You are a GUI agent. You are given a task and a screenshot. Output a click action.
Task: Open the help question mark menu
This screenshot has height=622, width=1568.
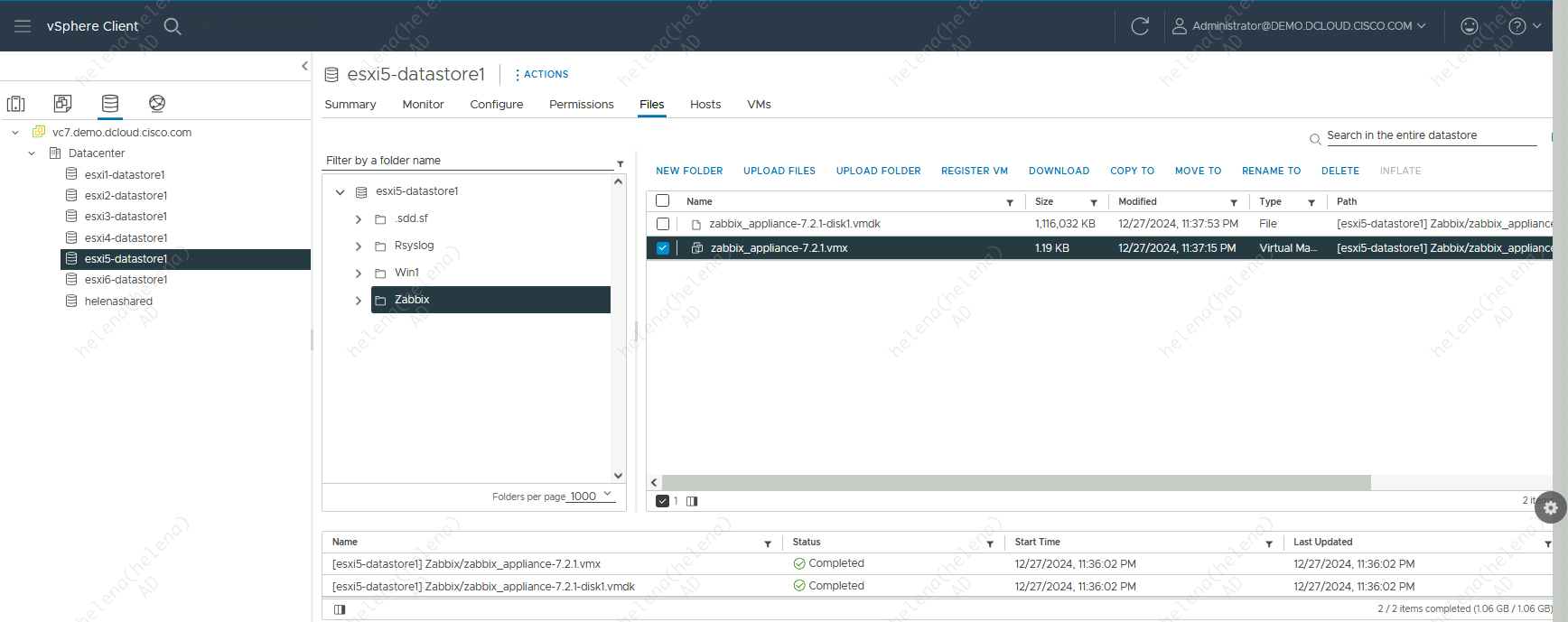click(1517, 26)
